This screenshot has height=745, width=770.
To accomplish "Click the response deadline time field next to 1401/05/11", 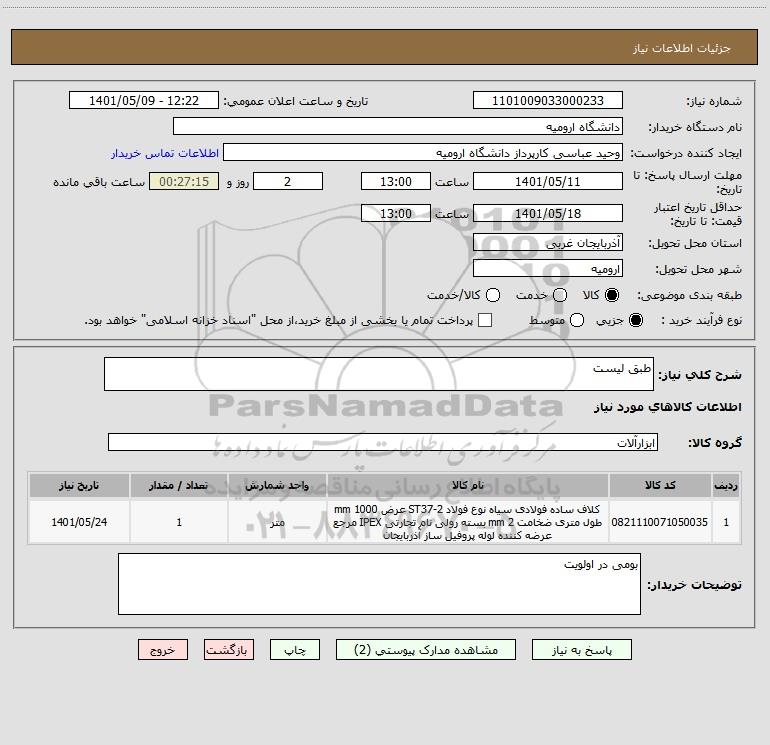I will point(396,181).
